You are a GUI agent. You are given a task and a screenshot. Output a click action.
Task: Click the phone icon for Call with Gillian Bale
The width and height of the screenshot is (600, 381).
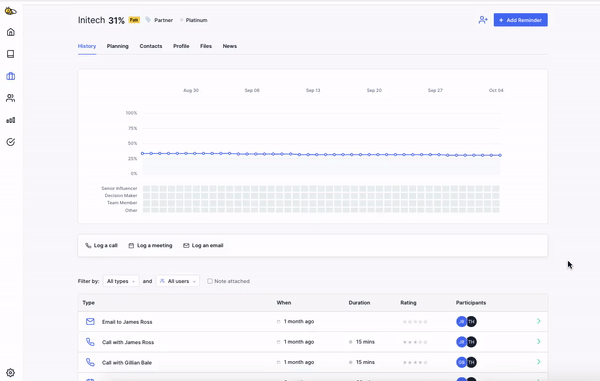[90, 362]
